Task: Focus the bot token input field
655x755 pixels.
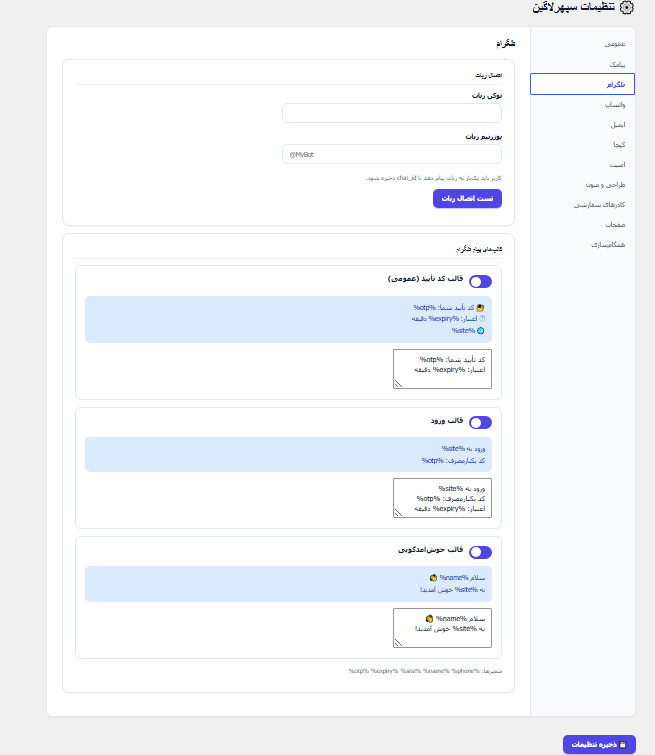Action: click(x=392, y=113)
